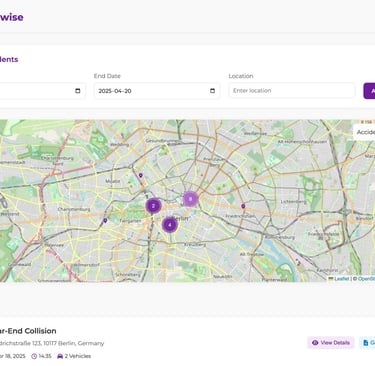The width and height of the screenshot is (375, 366).
Task: Open the start date calendar picker icon
Action: (78, 91)
